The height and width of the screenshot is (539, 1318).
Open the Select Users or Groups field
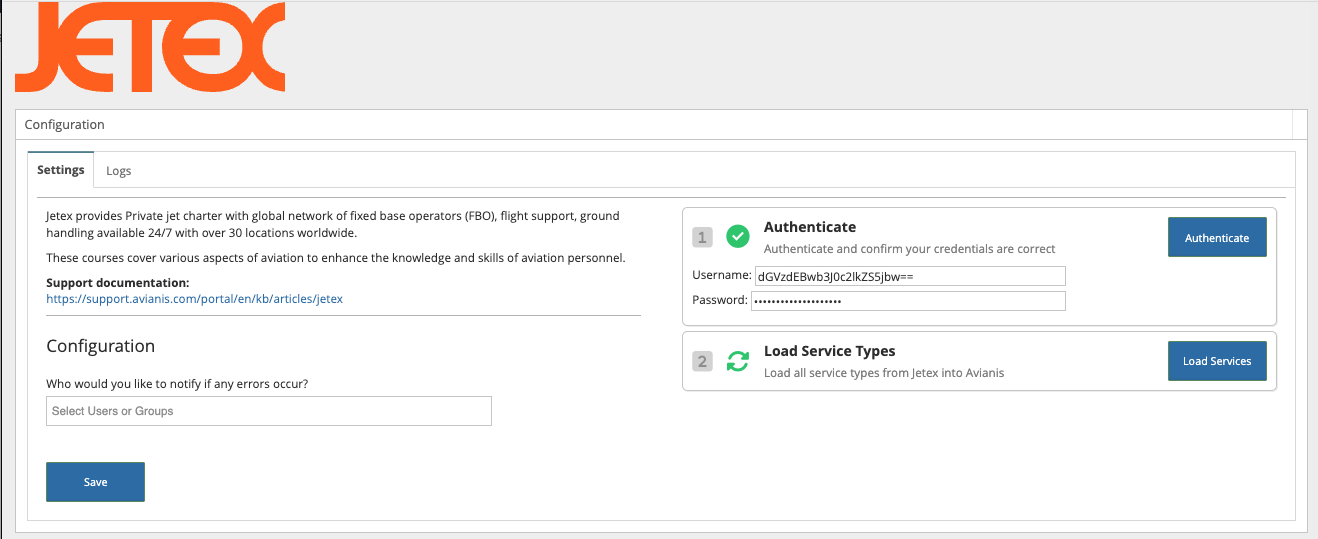tap(269, 411)
